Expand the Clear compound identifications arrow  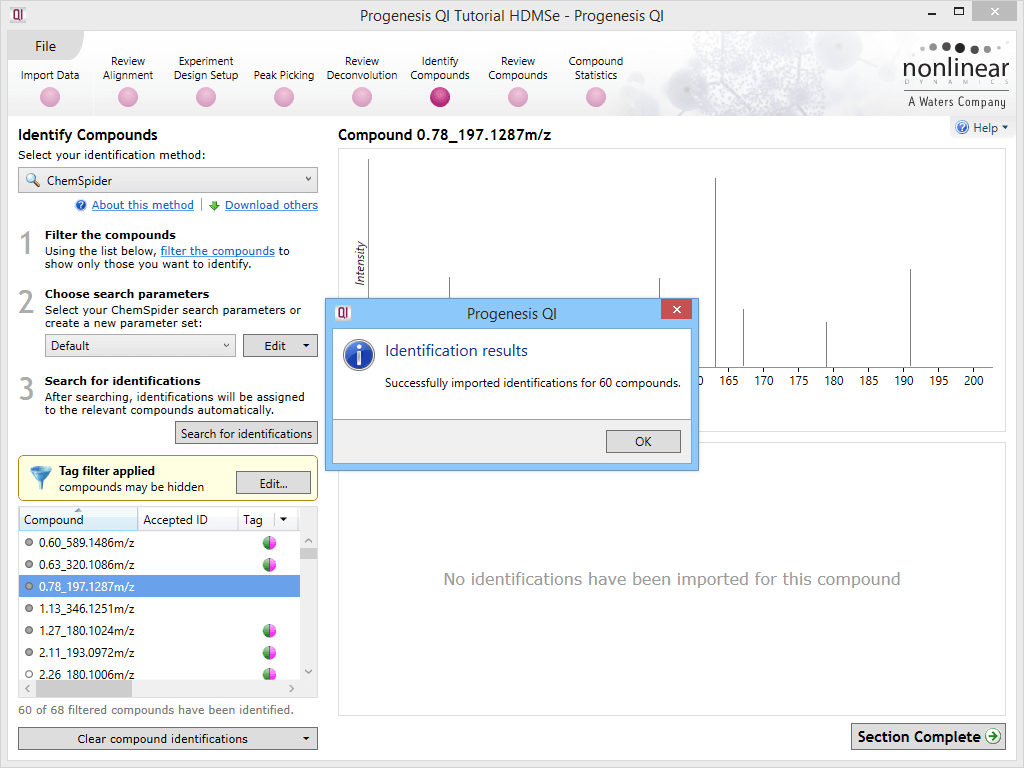point(306,739)
